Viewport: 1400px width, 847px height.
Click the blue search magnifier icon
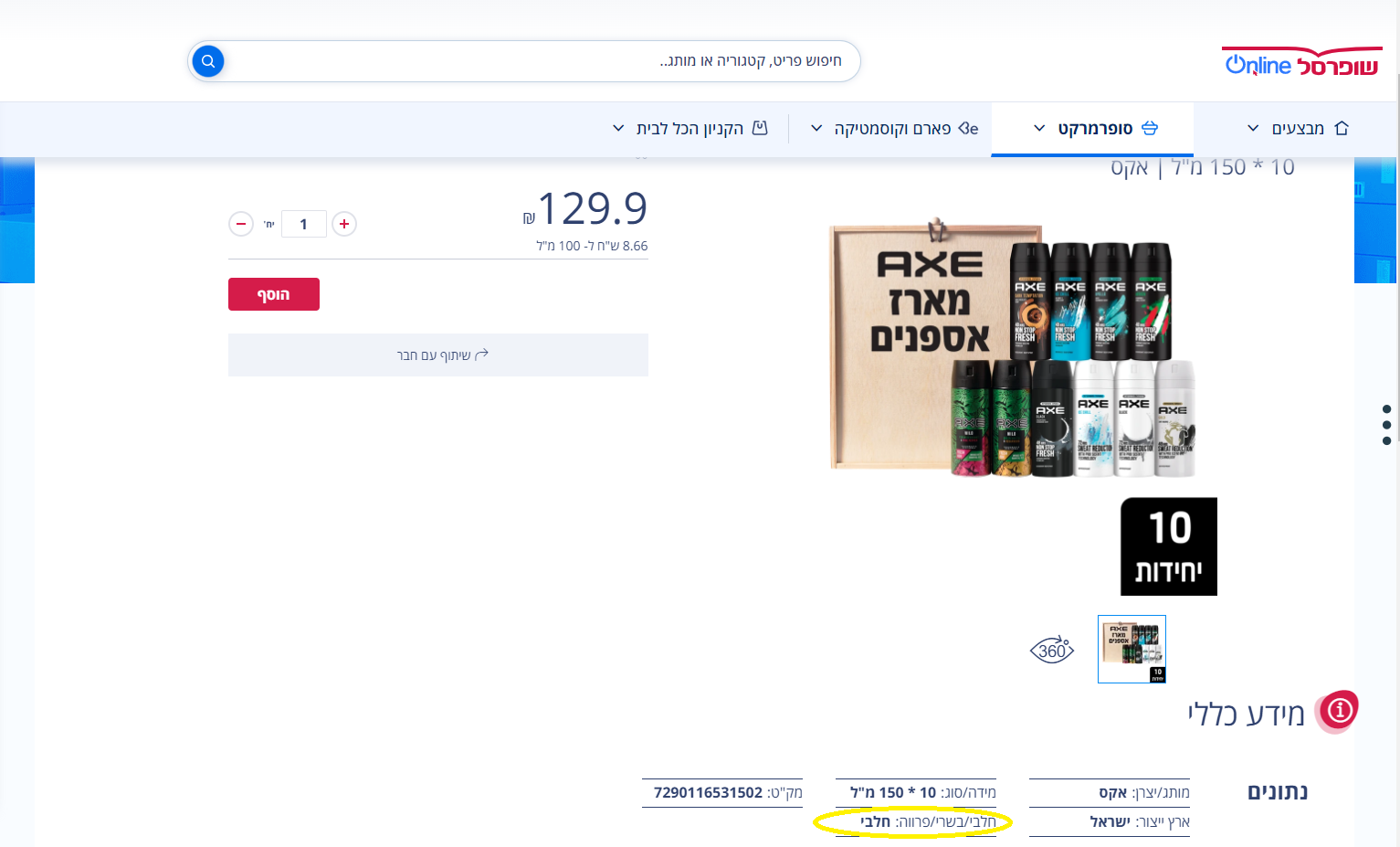pos(208,61)
